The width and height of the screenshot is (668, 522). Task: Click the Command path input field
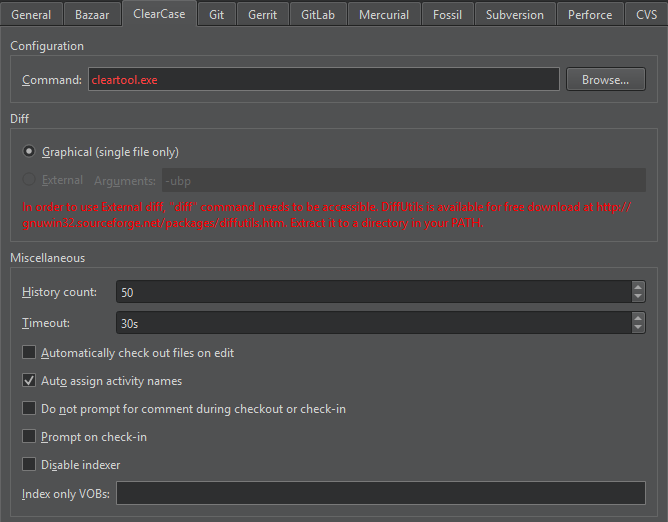[322, 80]
